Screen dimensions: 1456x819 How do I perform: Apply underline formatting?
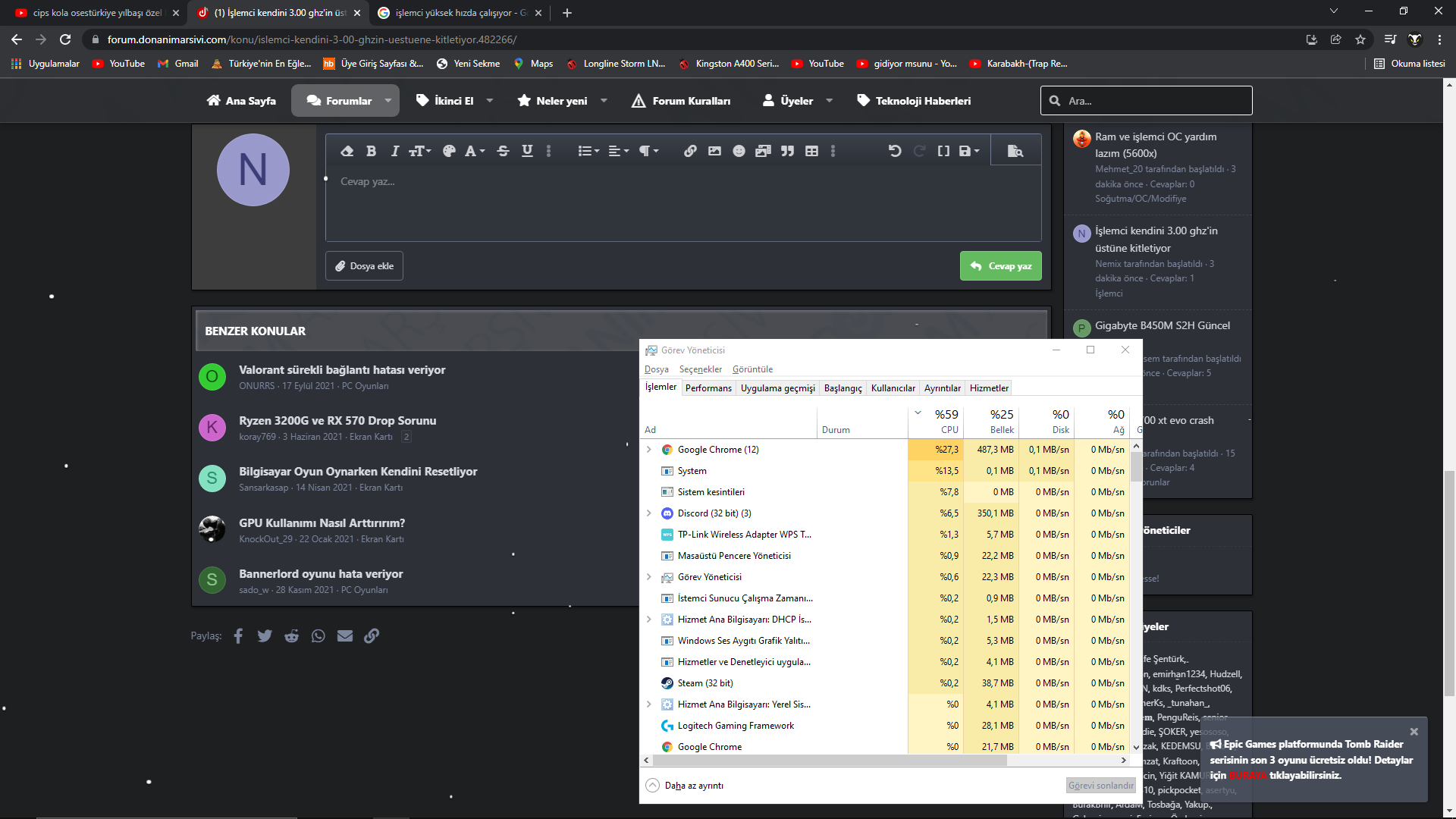click(527, 151)
